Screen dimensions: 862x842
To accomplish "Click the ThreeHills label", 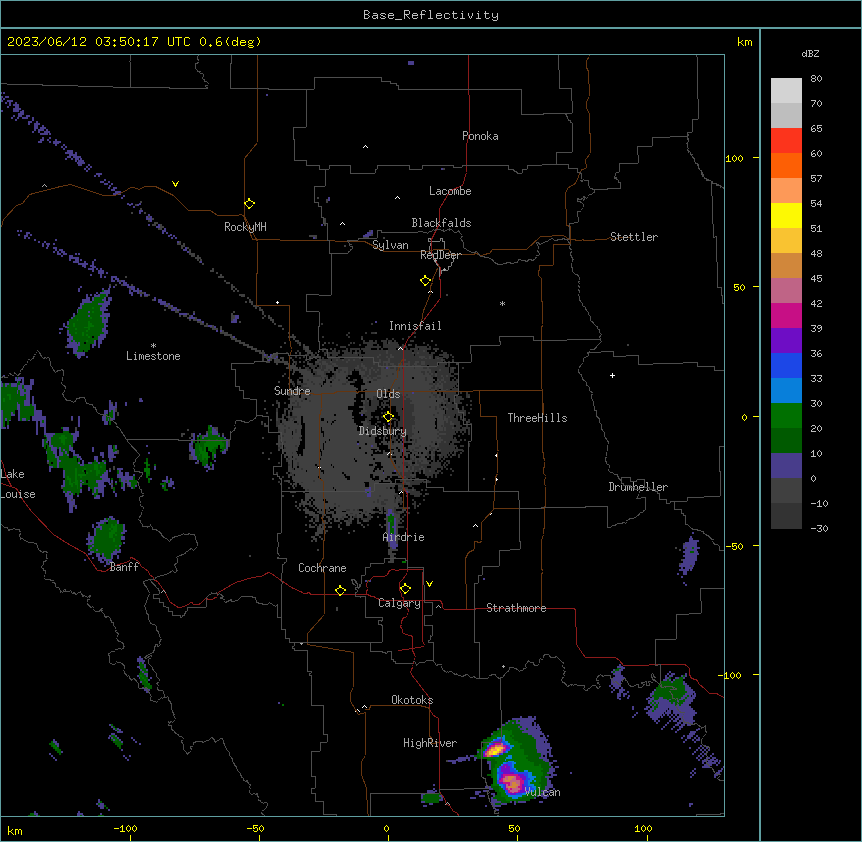I will tap(537, 418).
